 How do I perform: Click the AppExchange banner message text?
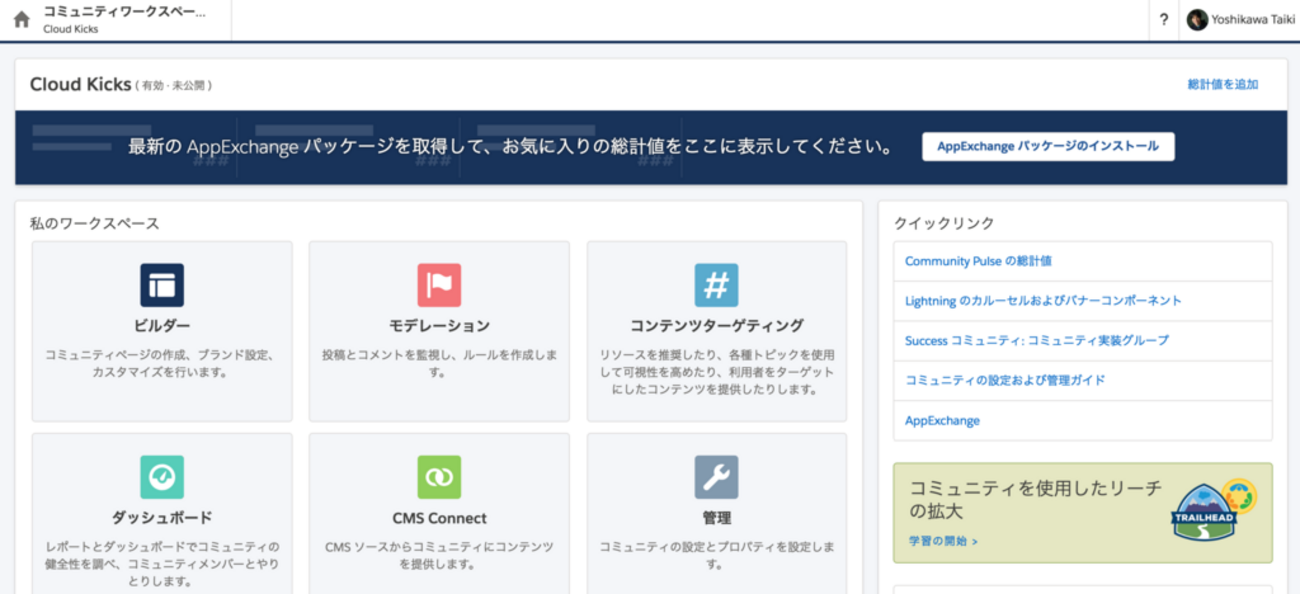coord(511,147)
